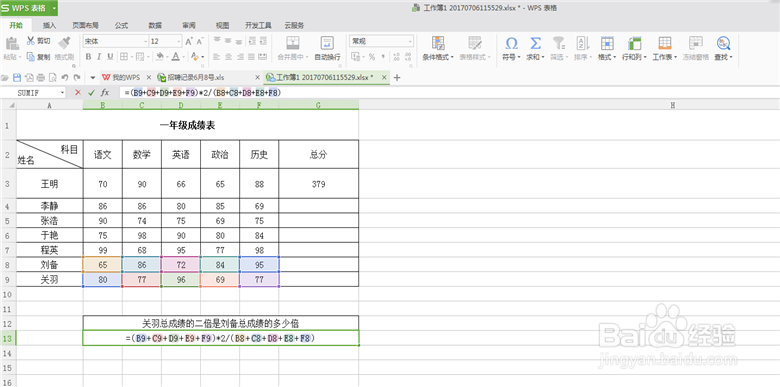
Task: Click the percent style % icon
Action: tap(372, 57)
